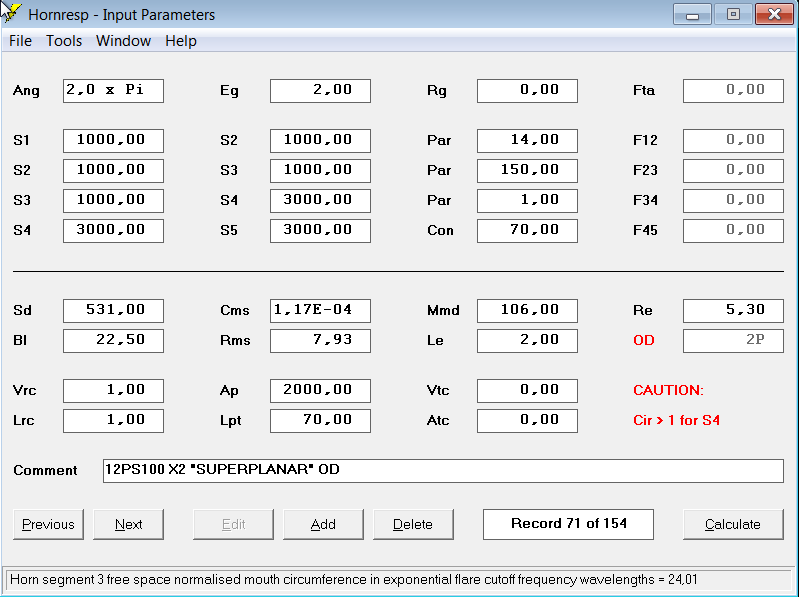Image resolution: width=799 pixels, height=597 pixels.
Task: Click the Par label beside 14,00
Action: click(x=439, y=141)
